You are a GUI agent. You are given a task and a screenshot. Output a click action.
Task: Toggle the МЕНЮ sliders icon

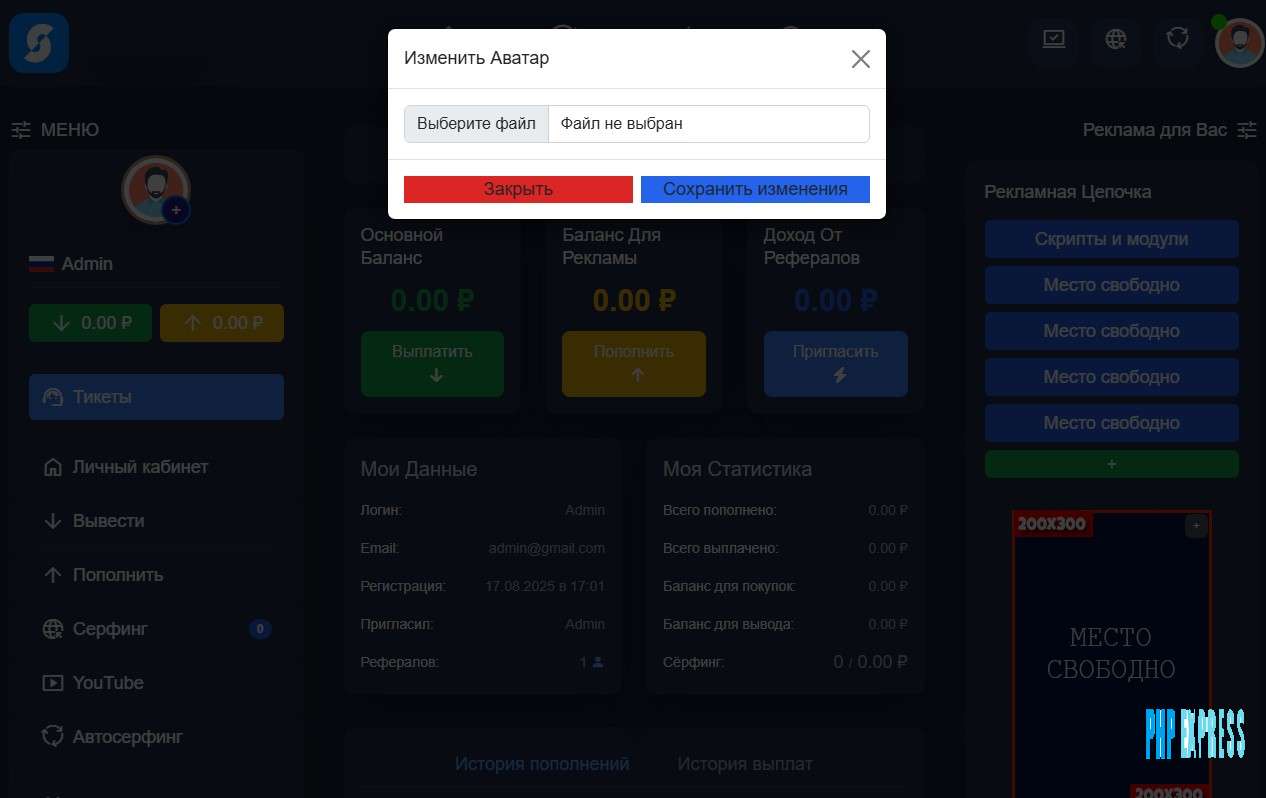21,130
